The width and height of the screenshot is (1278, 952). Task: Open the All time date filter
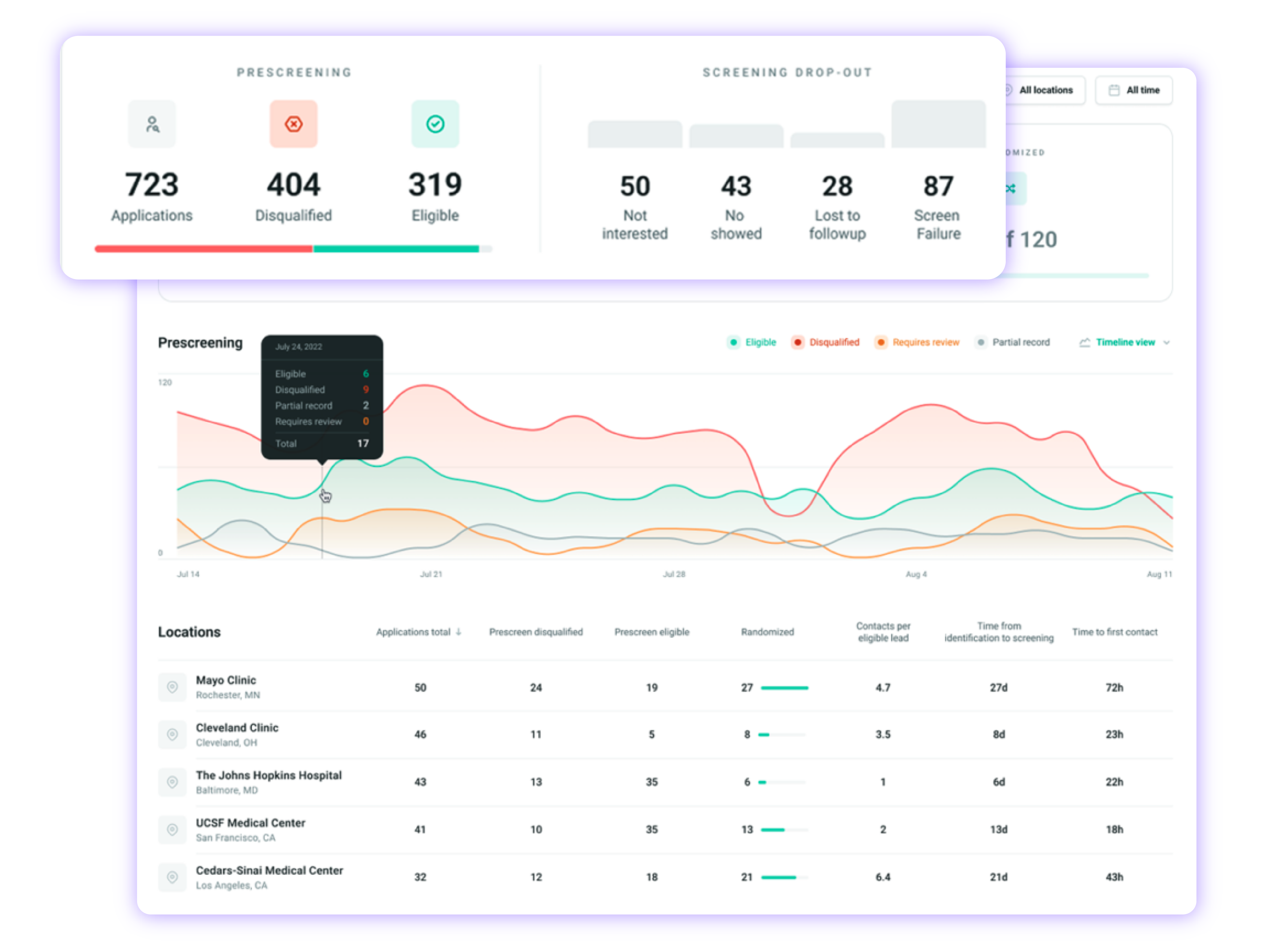(1134, 91)
